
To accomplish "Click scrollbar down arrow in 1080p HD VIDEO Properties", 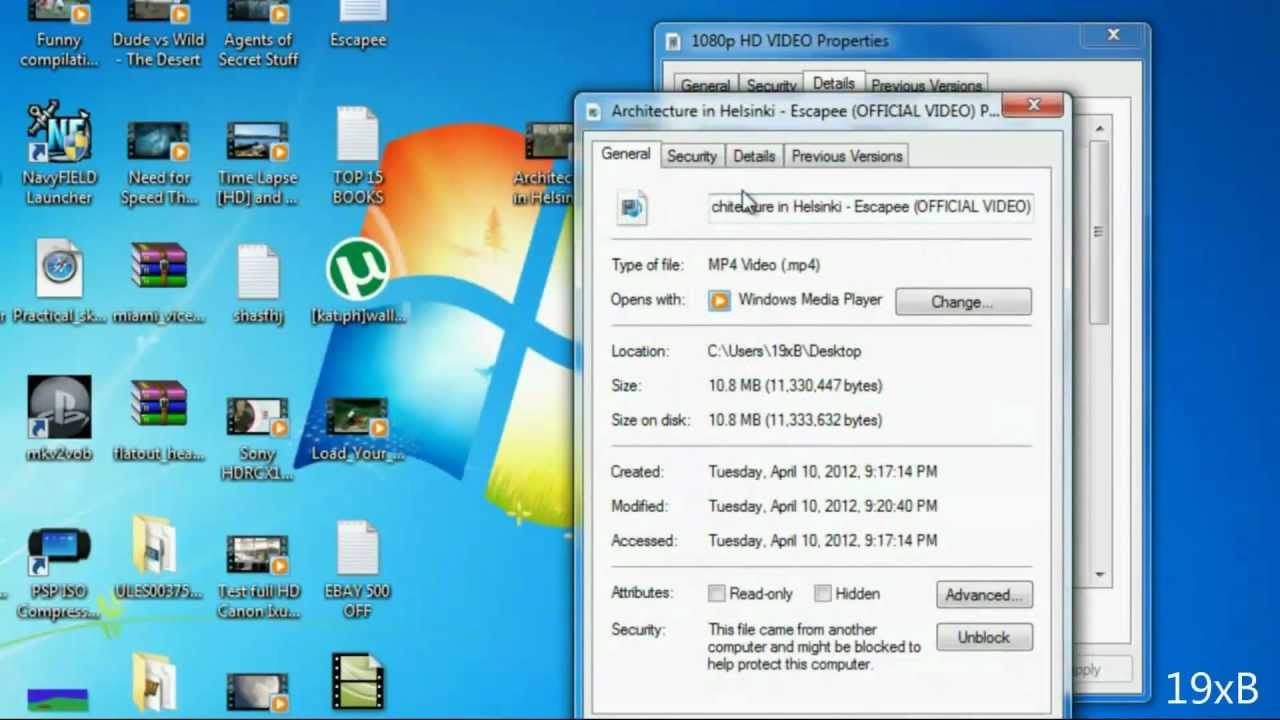I will pyautogui.click(x=1099, y=574).
